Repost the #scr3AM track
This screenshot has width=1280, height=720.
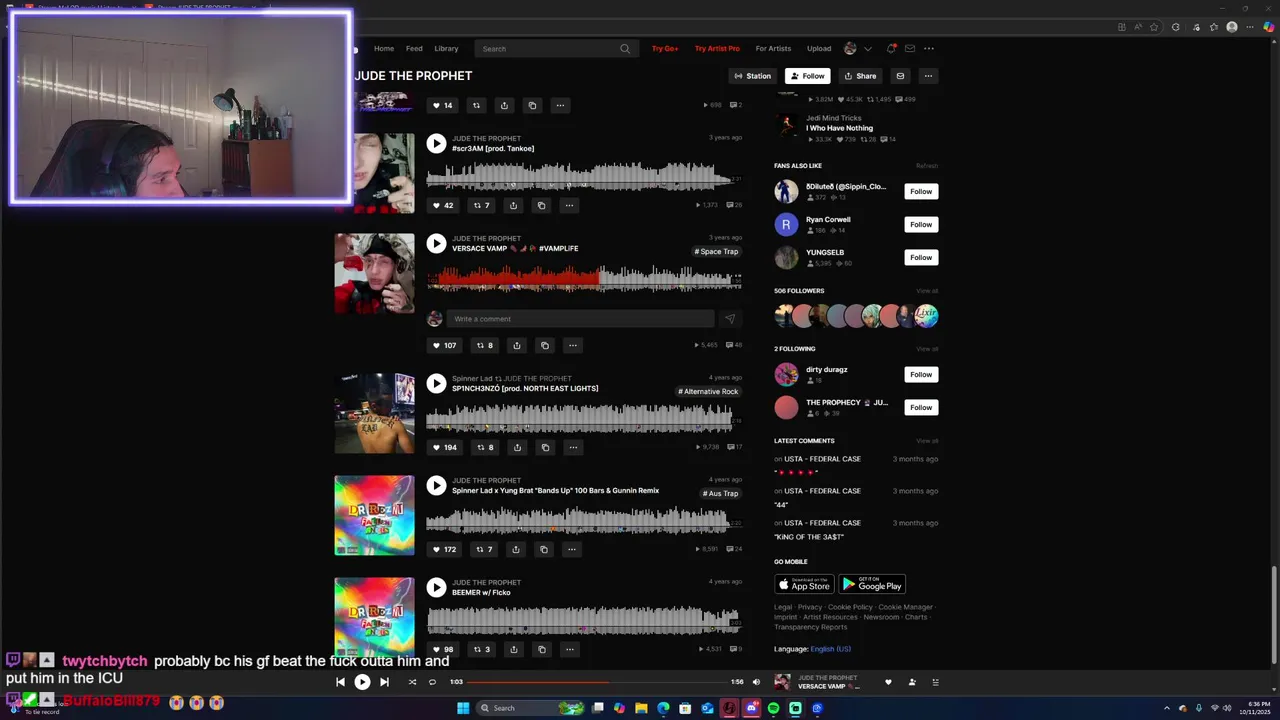(x=481, y=205)
